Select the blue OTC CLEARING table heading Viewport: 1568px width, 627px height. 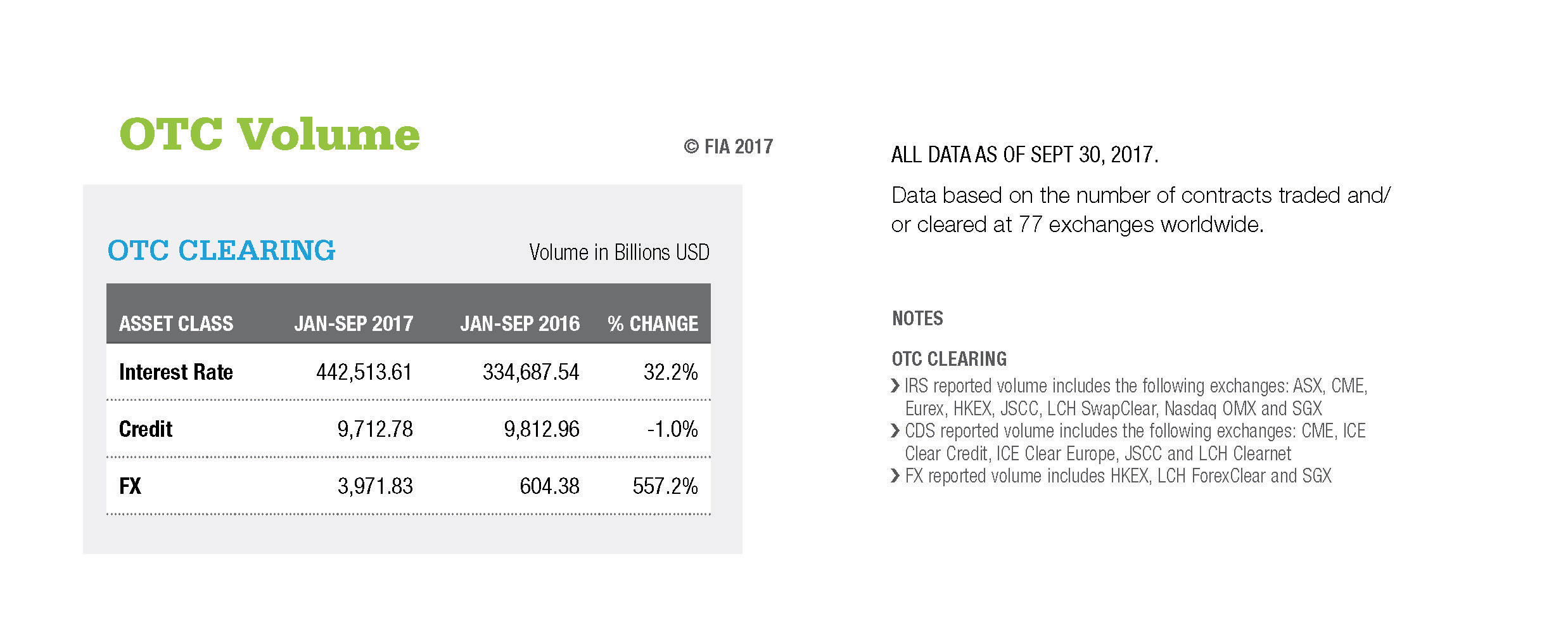(221, 251)
